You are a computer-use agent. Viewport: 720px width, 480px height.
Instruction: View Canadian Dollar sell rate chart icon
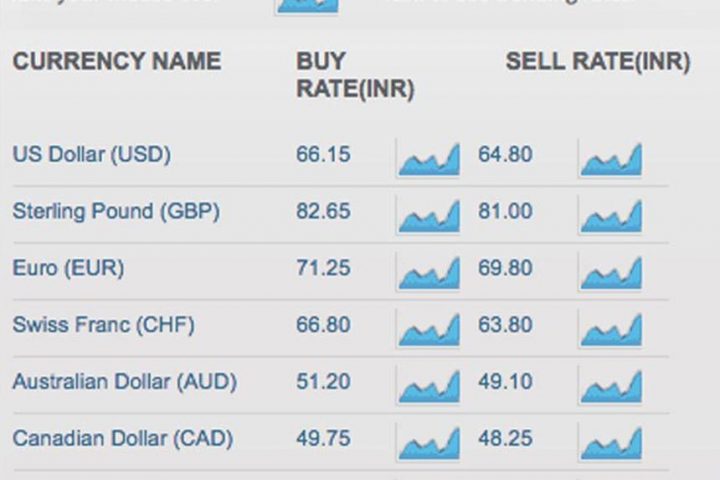click(610, 442)
